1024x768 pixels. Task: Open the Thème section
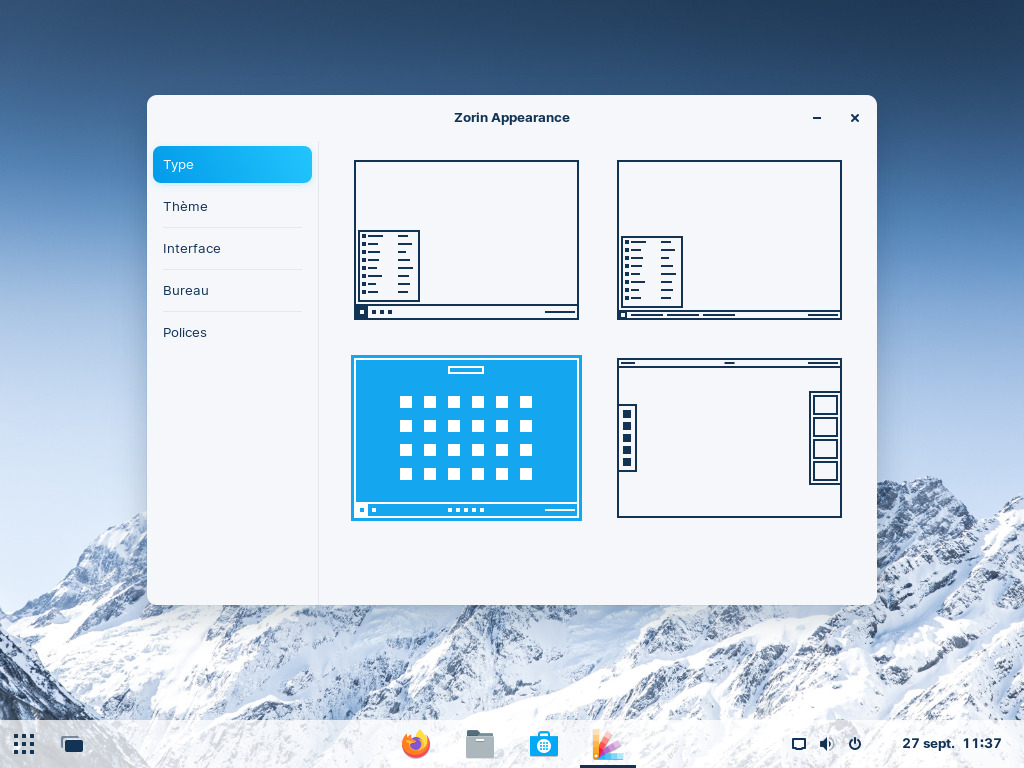(x=232, y=206)
